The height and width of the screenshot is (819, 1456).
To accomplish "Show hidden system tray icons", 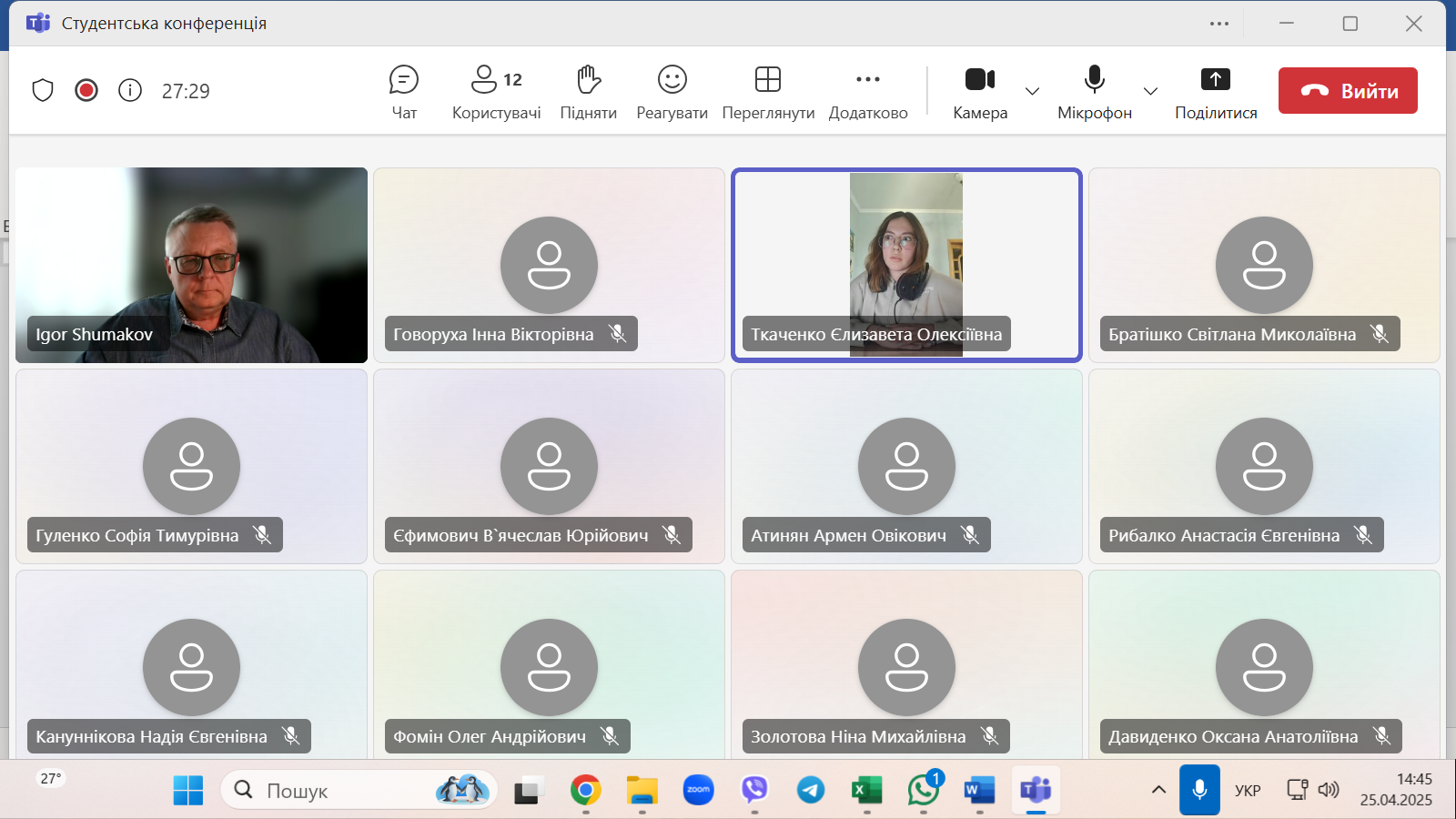I will (x=1158, y=790).
